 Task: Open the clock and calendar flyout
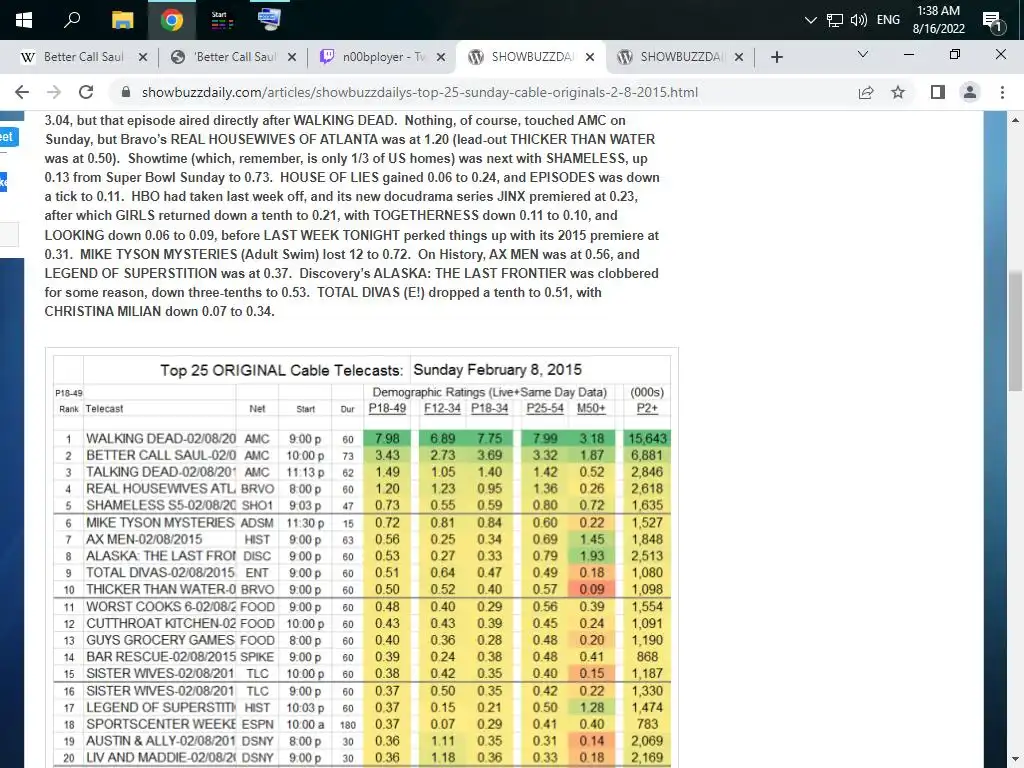[938, 20]
